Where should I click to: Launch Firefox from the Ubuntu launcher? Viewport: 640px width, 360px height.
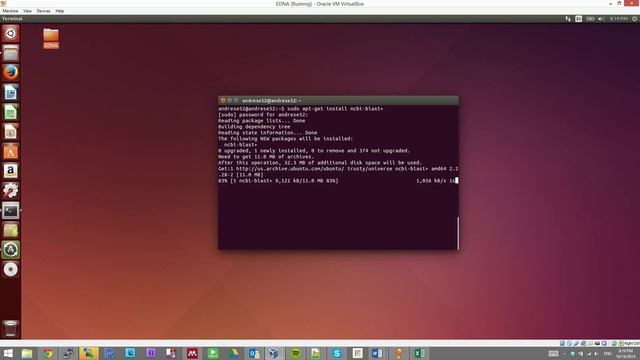[x=11, y=73]
